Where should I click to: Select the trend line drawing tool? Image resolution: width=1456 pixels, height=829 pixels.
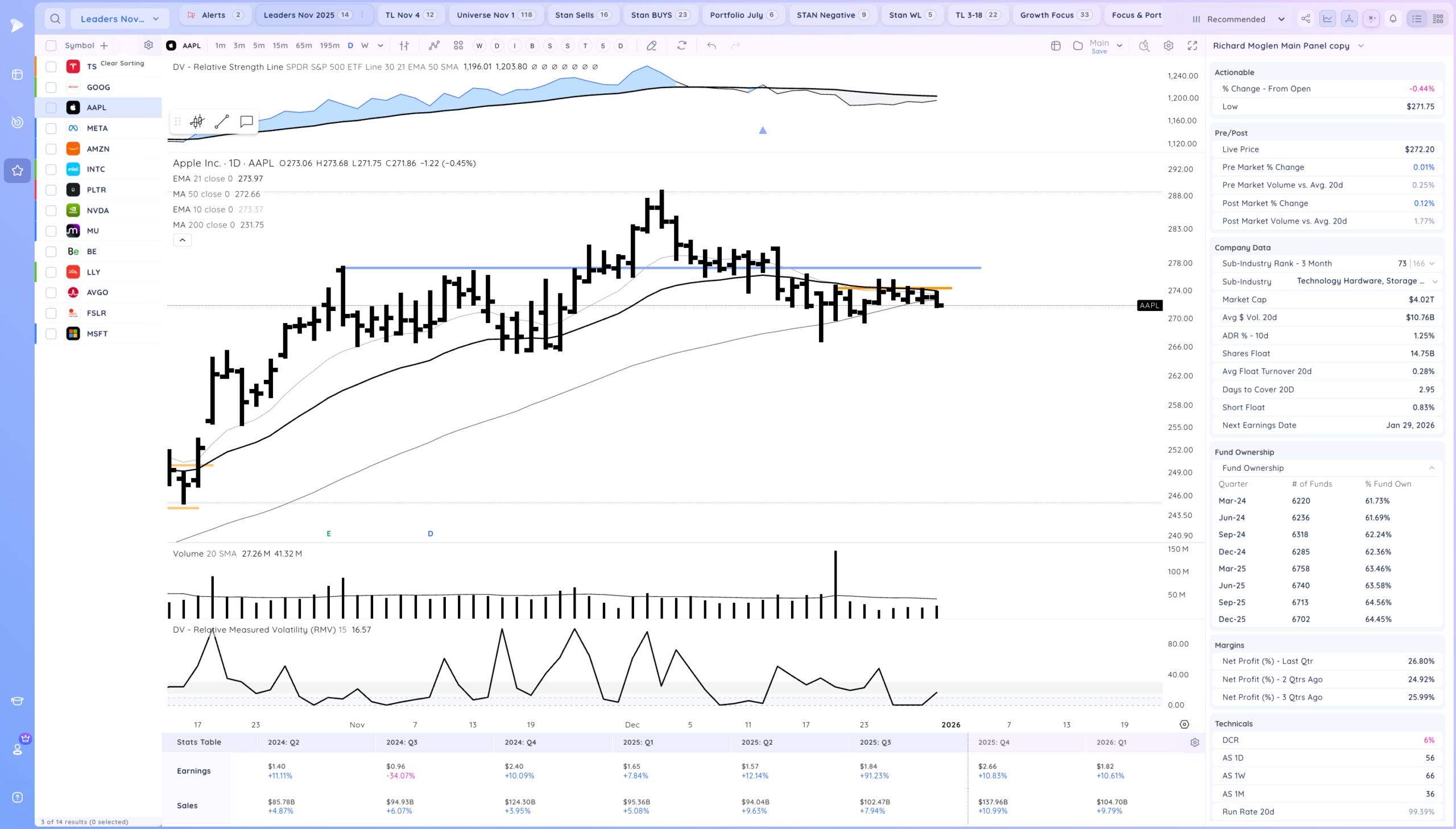tap(221, 122)
